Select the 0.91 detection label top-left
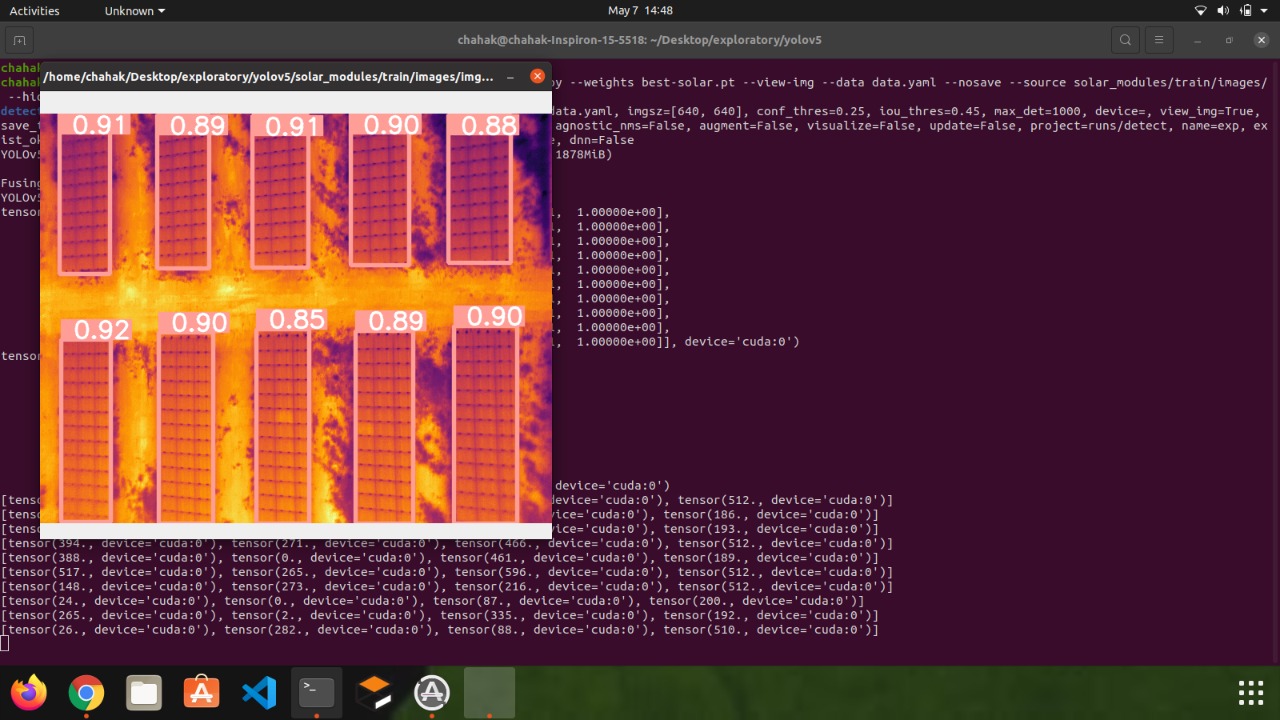This screenshot has width=1280, height=720. (99, 125)
